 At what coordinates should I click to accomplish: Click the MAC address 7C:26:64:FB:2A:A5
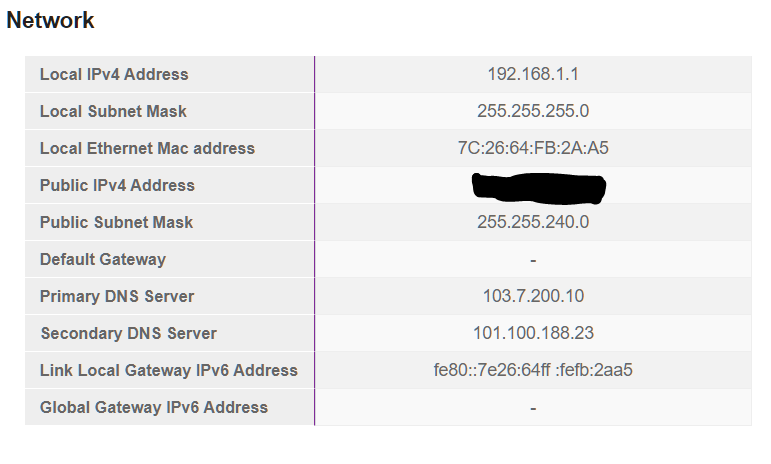click(x=533, y=148)
